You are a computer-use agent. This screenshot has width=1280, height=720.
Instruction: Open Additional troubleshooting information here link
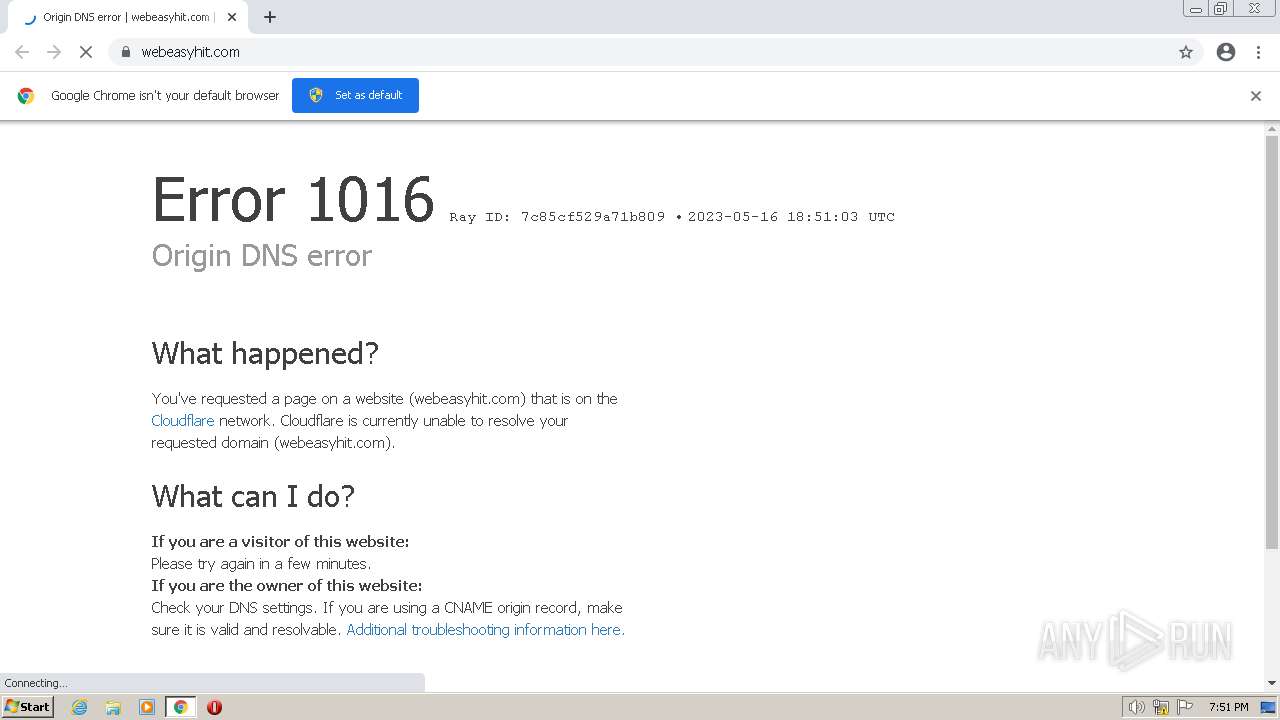pyautogui.click(x=485, y=630)
